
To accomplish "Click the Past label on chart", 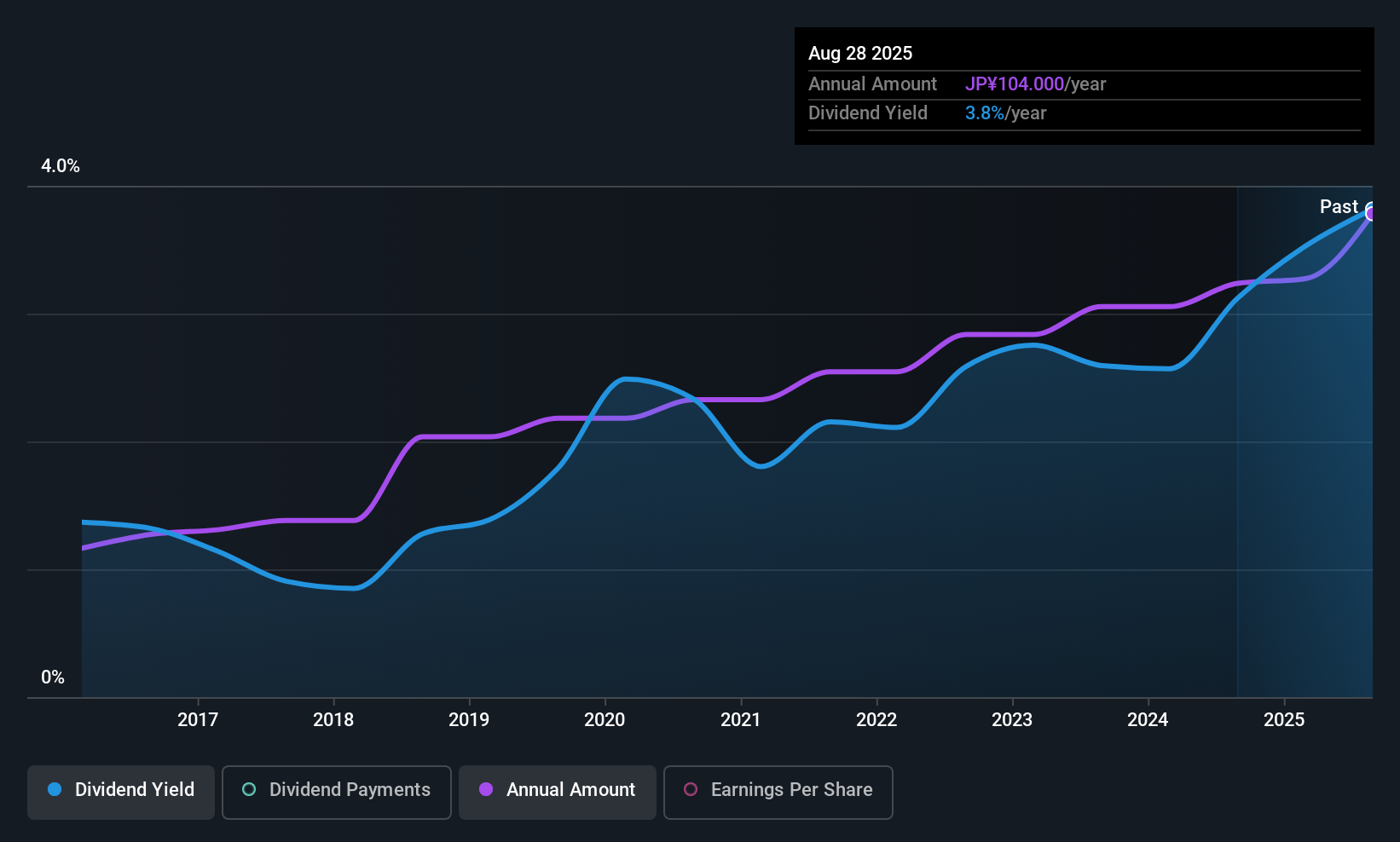I will 1339,206.
